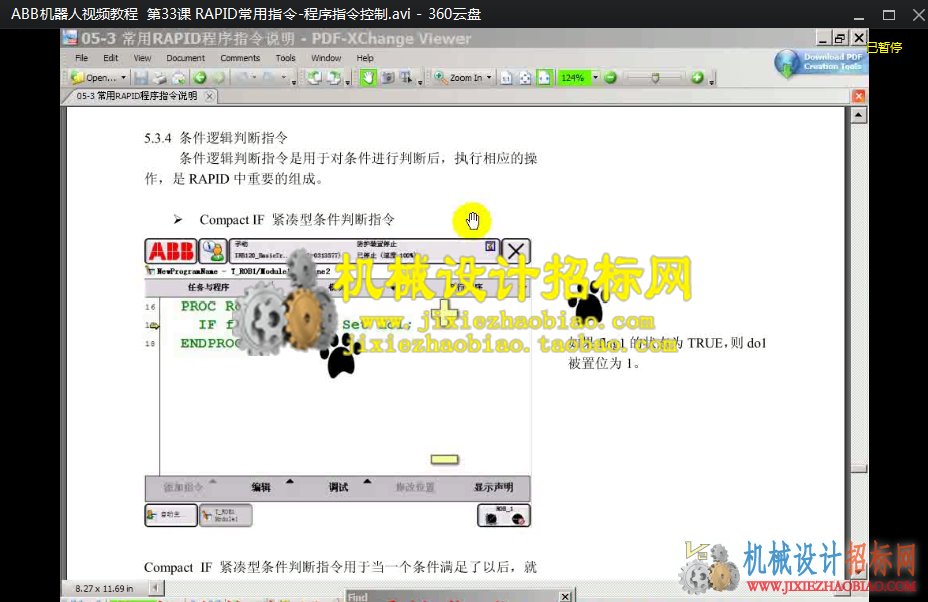928x602 pixels.
Task: Set zoom to Actual Size icon
Action: [x=507, y=78]
